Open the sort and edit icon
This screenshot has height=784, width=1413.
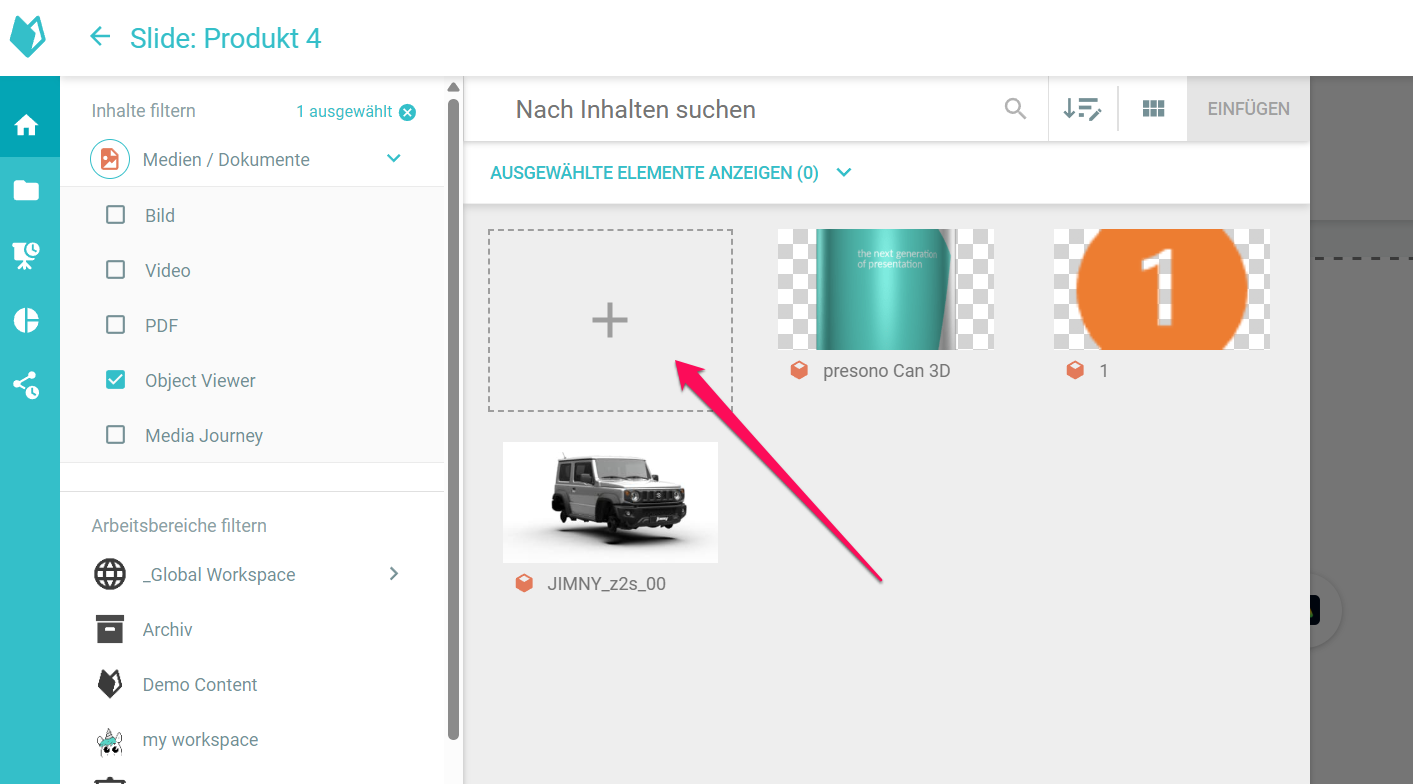tap(1082, 109)
